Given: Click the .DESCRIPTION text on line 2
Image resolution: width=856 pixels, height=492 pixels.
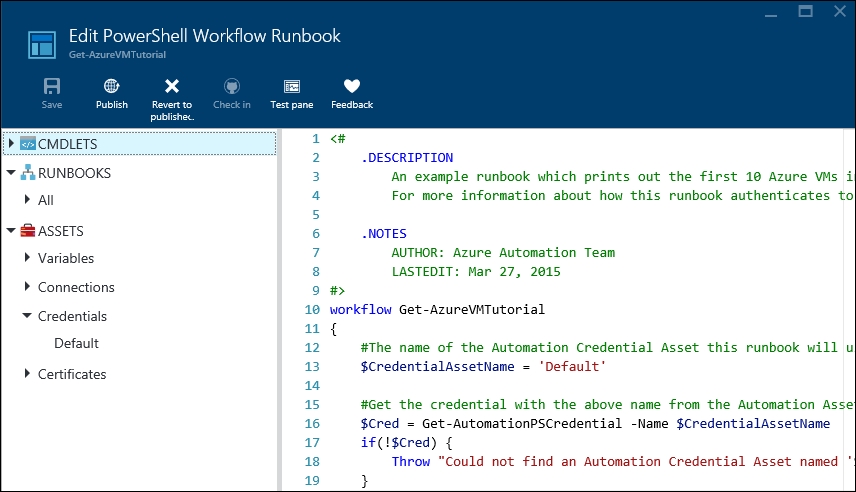Looking at the screenshot, I should (x=407, y=158).
